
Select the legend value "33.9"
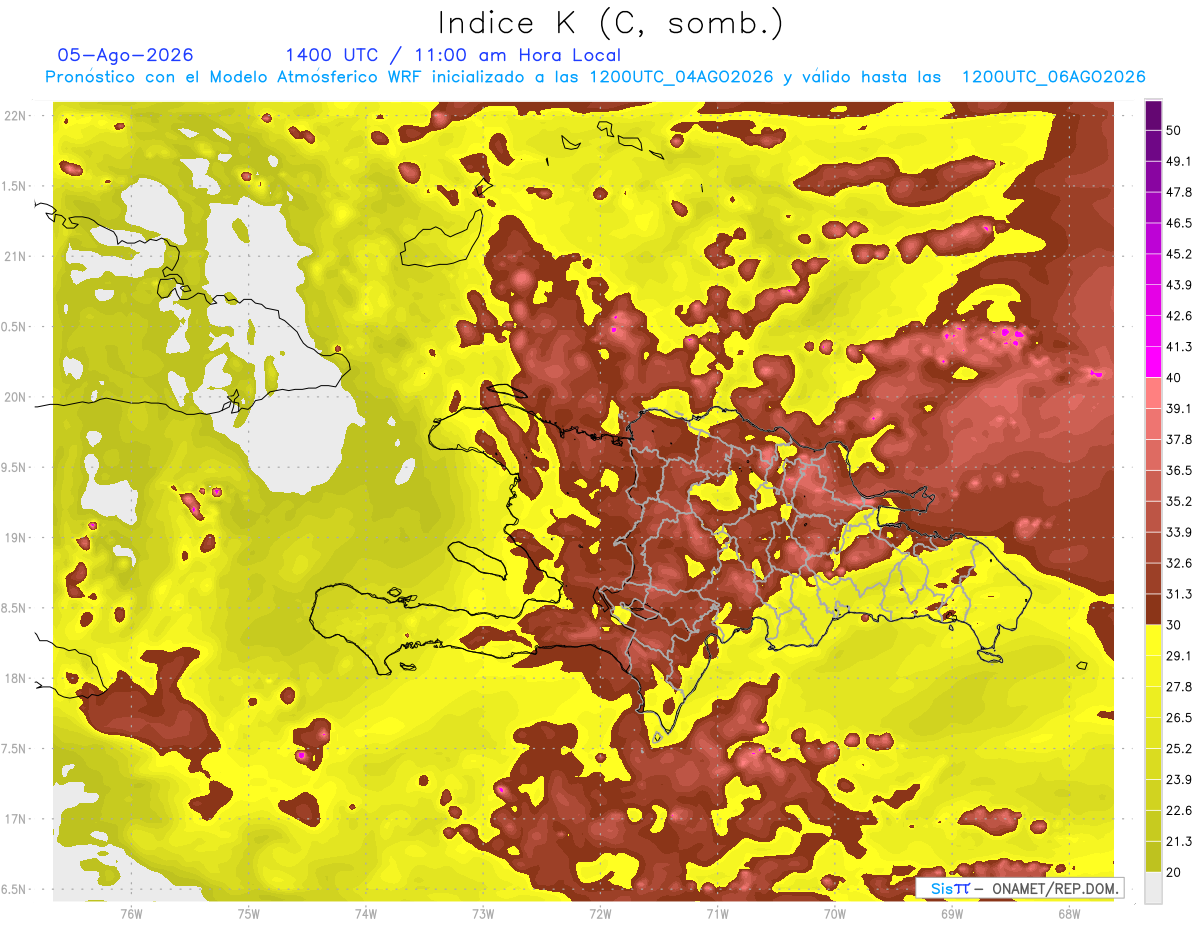coord(1179,532)
